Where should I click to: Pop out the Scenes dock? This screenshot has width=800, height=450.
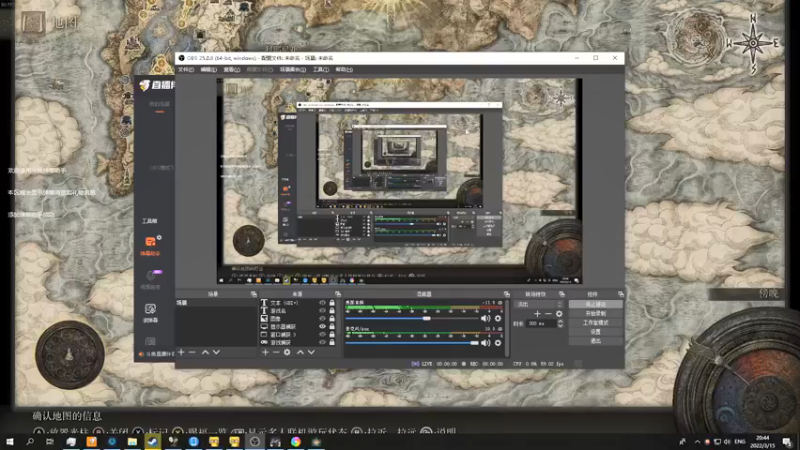click(254, 294)
